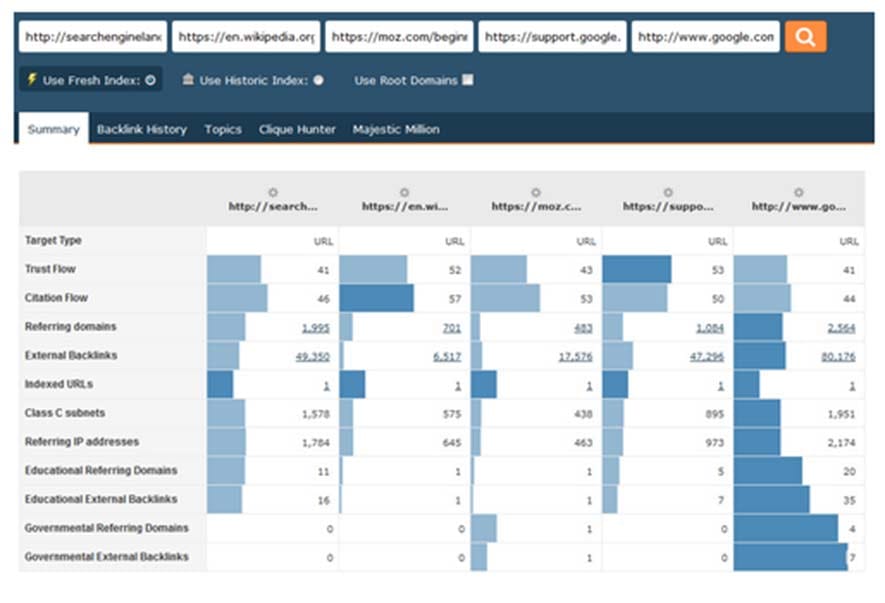
Task: Open the 80,176 external backlinks link
Action: (x=838, y=356)
